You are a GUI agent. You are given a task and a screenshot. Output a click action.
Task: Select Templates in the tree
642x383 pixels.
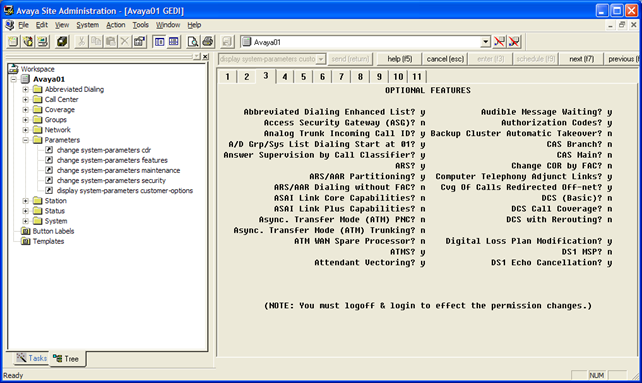click(48, 241)
